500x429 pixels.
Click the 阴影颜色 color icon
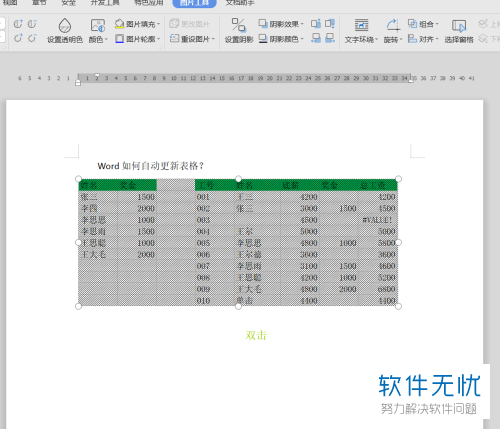(x=263, y=39)
